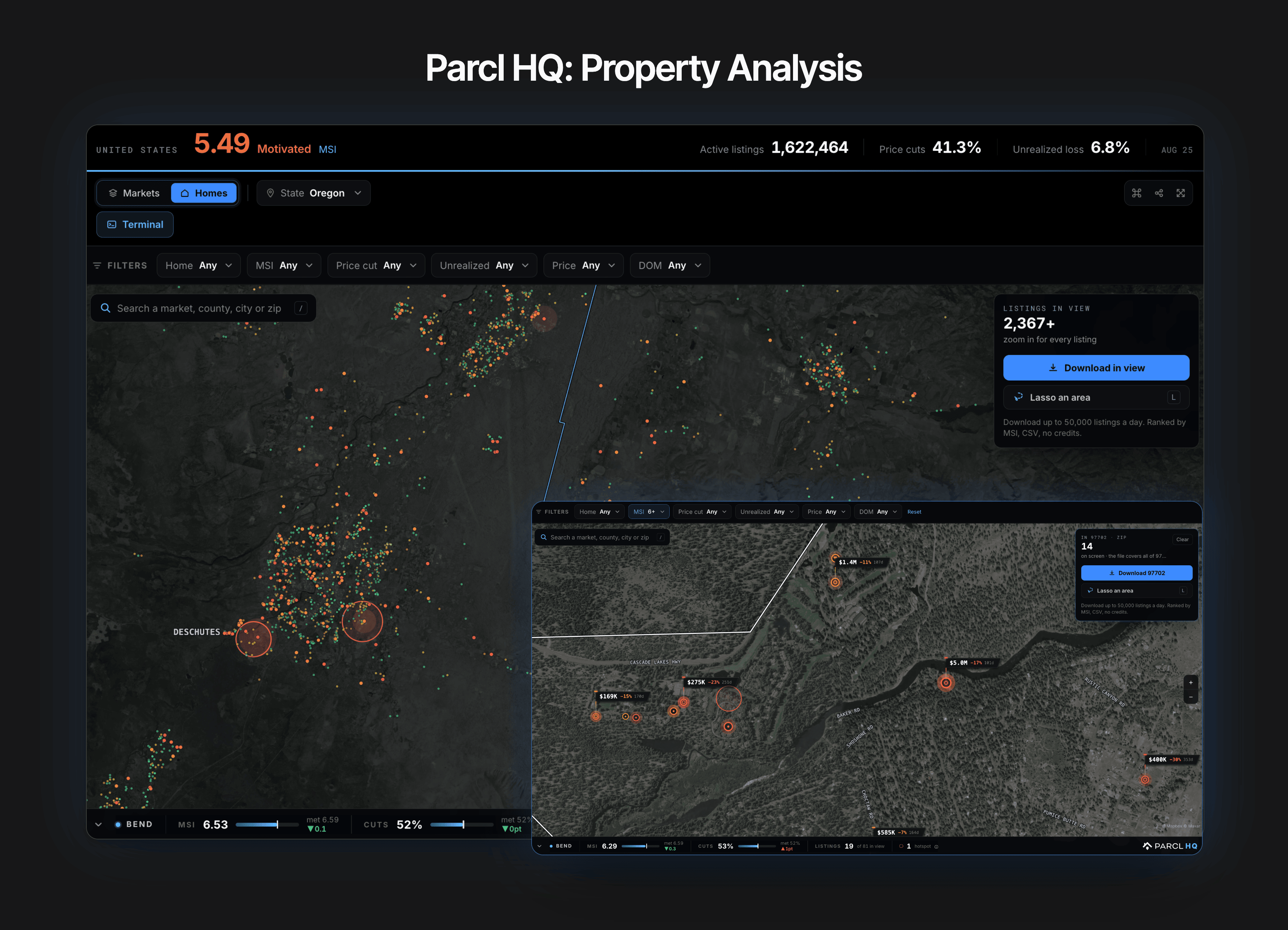This screenshot has height=930, width=1288.
Task: Open the Terminal tab
Action: [x=135, y=225]
